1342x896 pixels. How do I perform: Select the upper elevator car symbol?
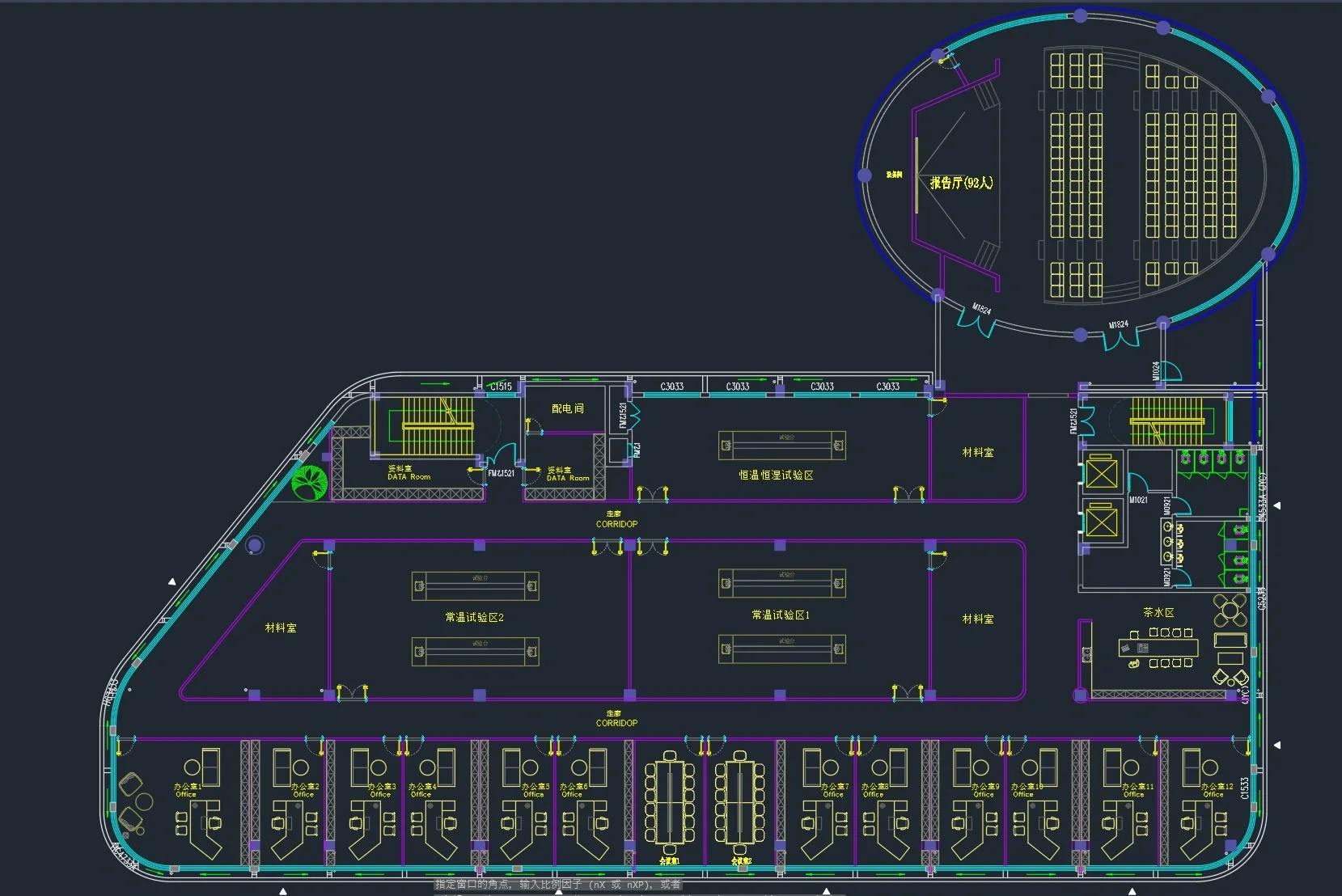tap(1101, 474)
